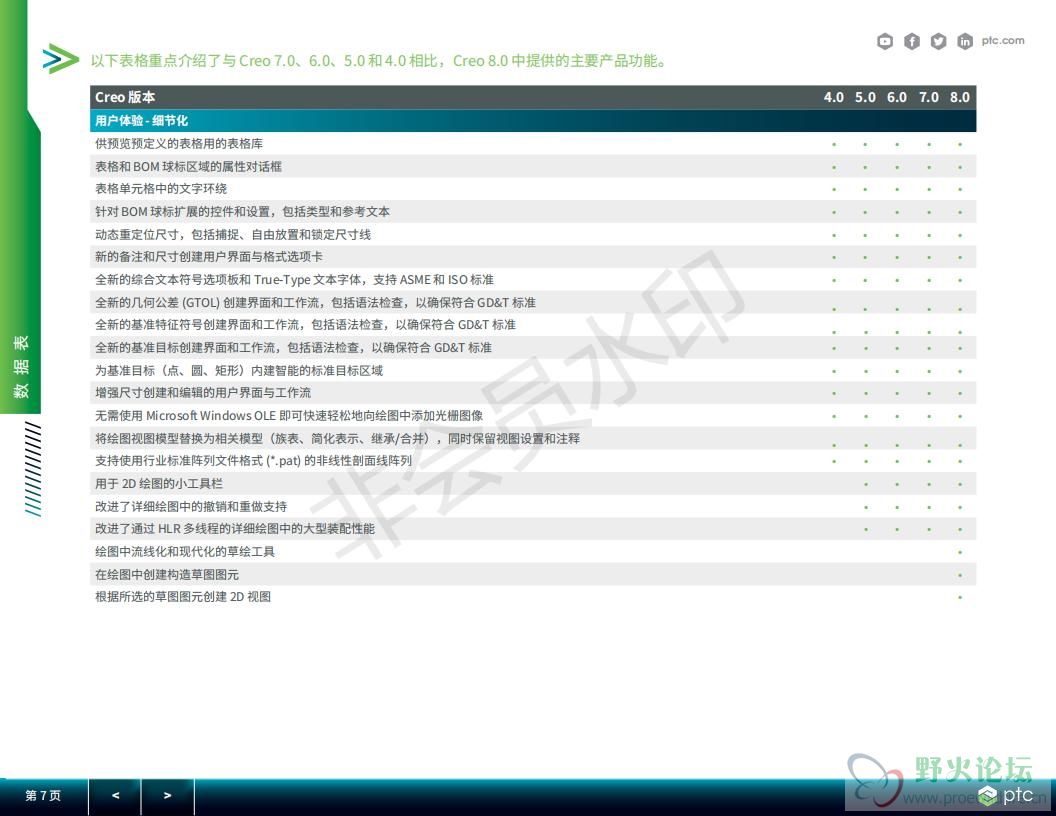Open the LinkedIn social icon
1056x816 pixels.
pos(965,42)
